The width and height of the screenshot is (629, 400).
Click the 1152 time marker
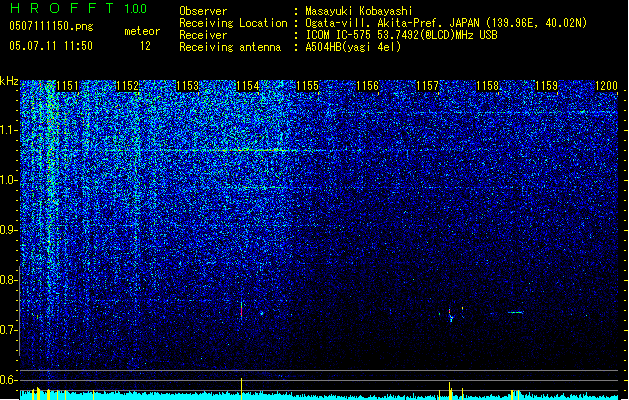(x=127, y=86)
